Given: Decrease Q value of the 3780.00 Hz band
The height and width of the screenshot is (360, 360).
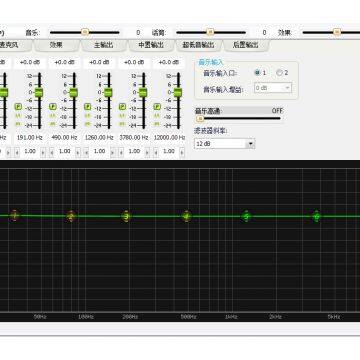Looking at the screenshot, I should (x=121, y=153).
